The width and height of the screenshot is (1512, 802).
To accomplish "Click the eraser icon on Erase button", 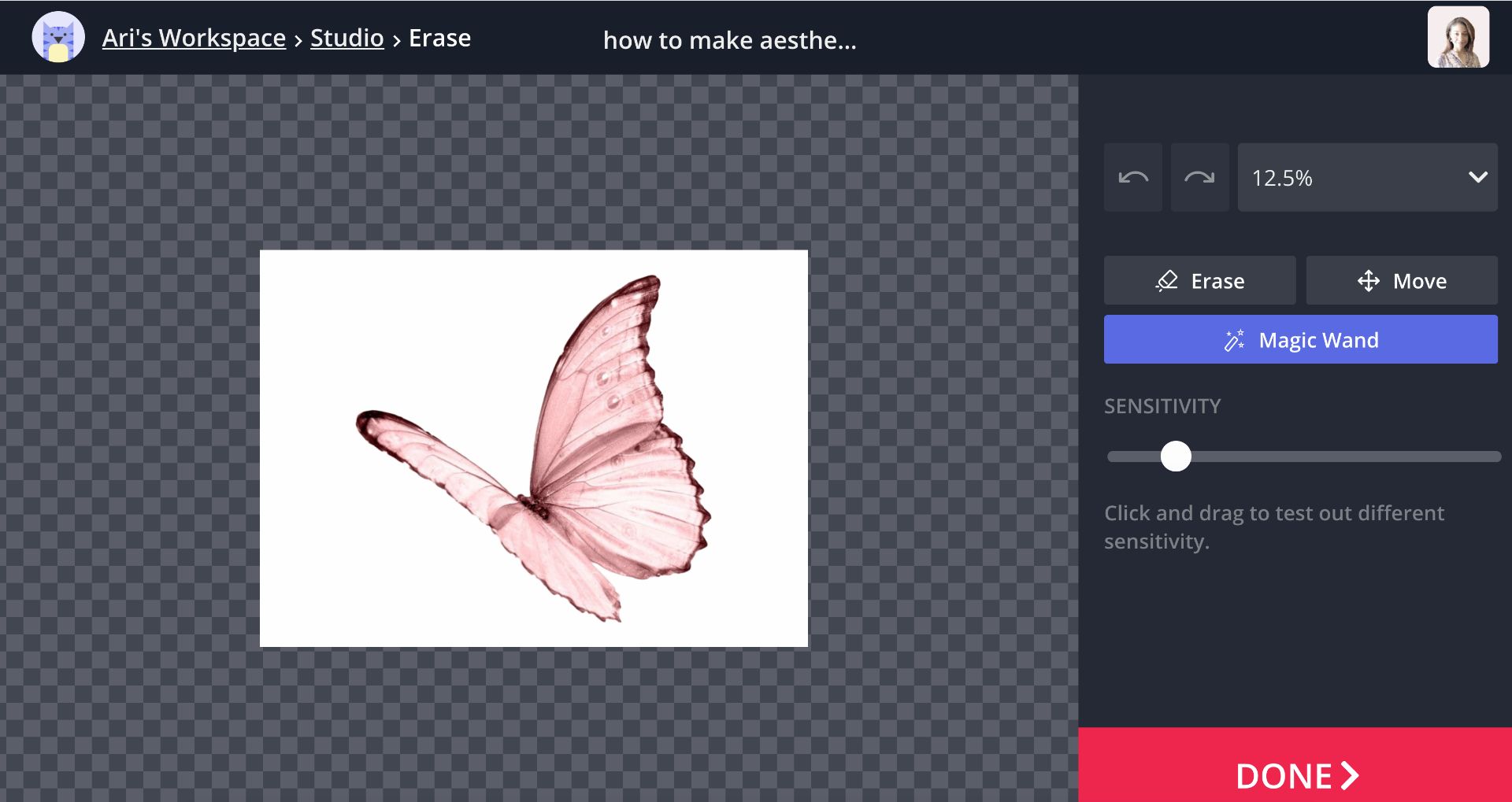I will (x=1166, y=281).
